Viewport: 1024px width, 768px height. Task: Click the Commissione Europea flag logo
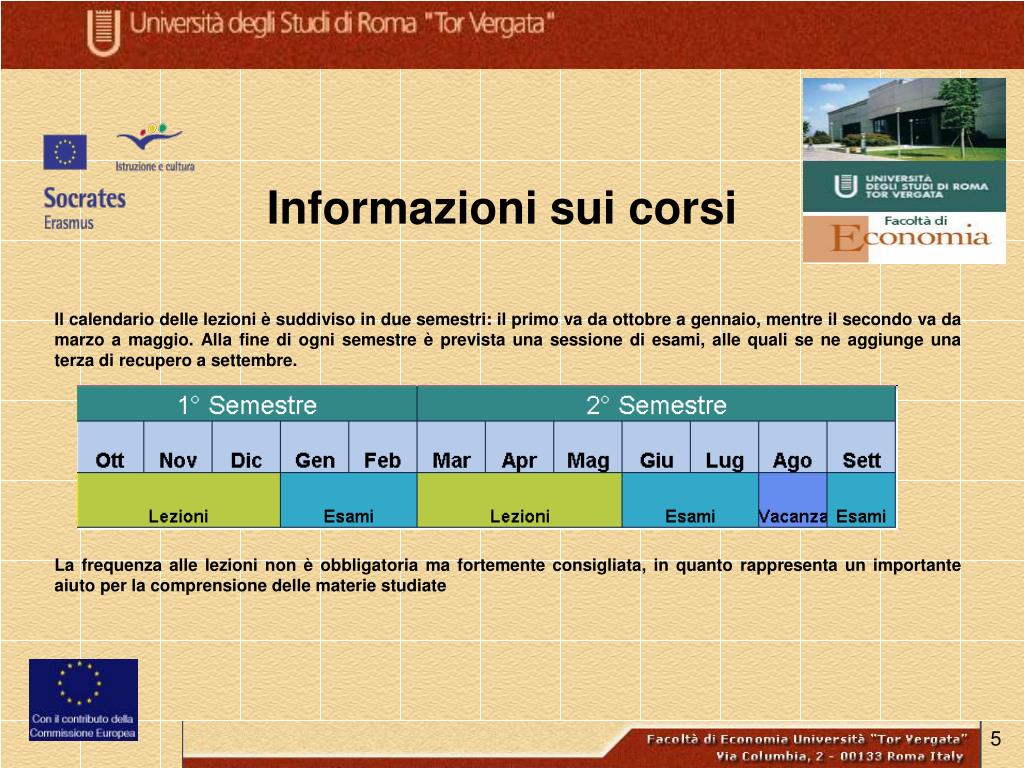click(83, 699)
